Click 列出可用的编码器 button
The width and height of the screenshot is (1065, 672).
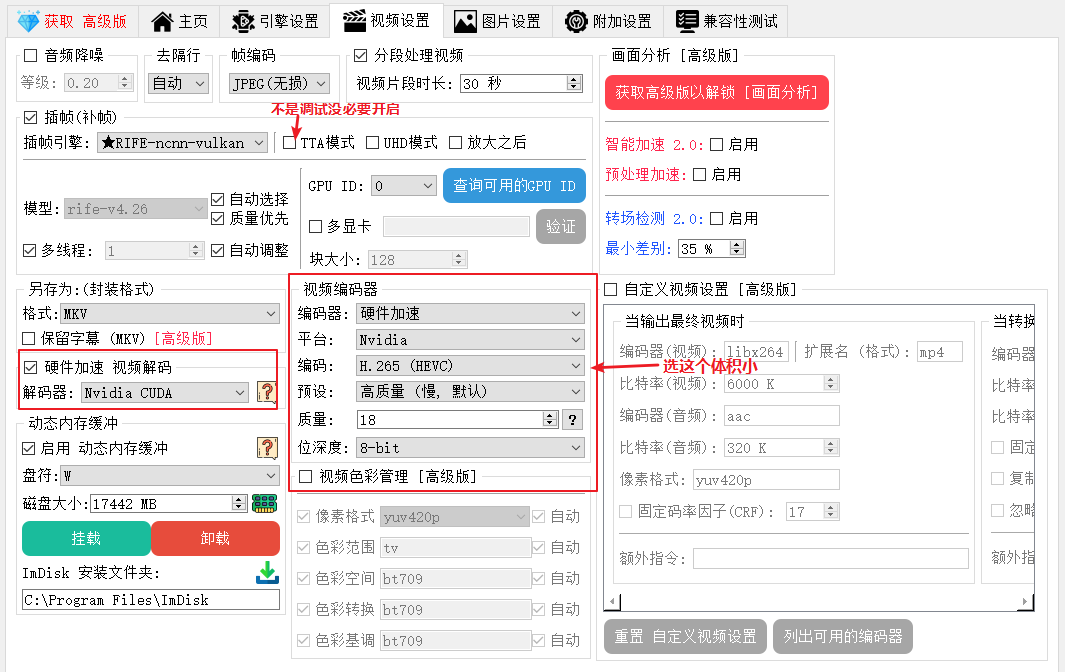843,637
